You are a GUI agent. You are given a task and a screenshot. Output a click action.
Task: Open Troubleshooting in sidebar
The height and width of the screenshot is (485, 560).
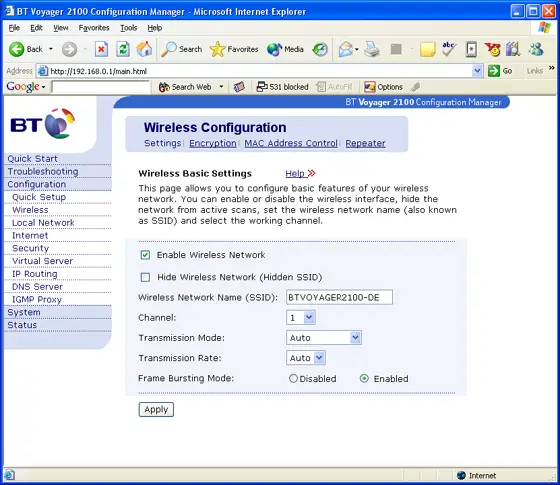point(43,171)
